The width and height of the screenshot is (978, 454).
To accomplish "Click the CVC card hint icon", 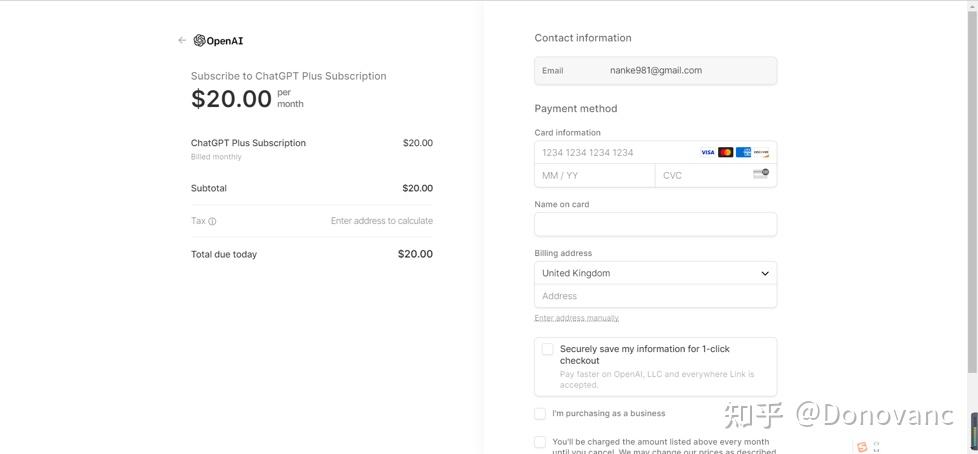I will (761, 175).
